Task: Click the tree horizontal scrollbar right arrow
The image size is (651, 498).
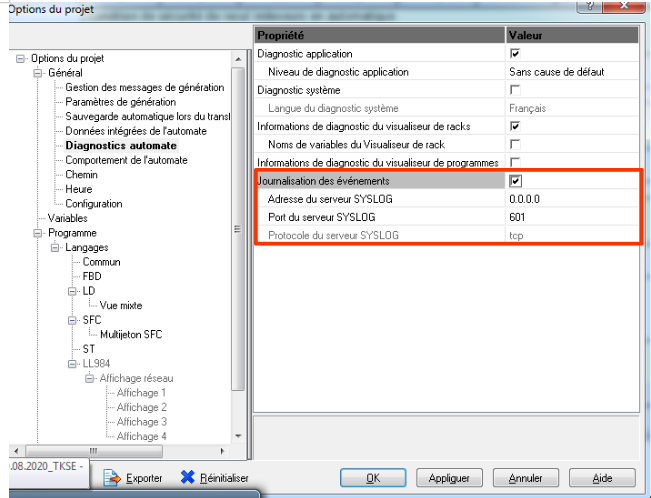Action: [x=223, y=451]
